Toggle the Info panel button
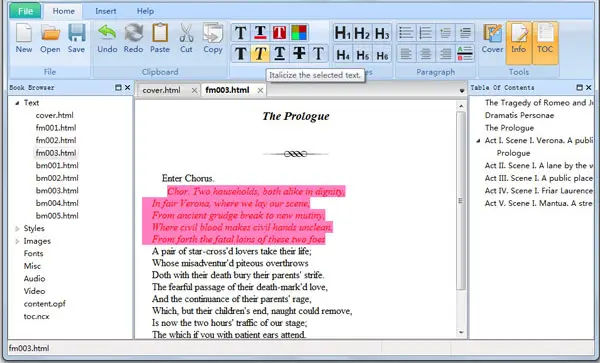This screenshot has width=600, height=363. tap(519, 42)
